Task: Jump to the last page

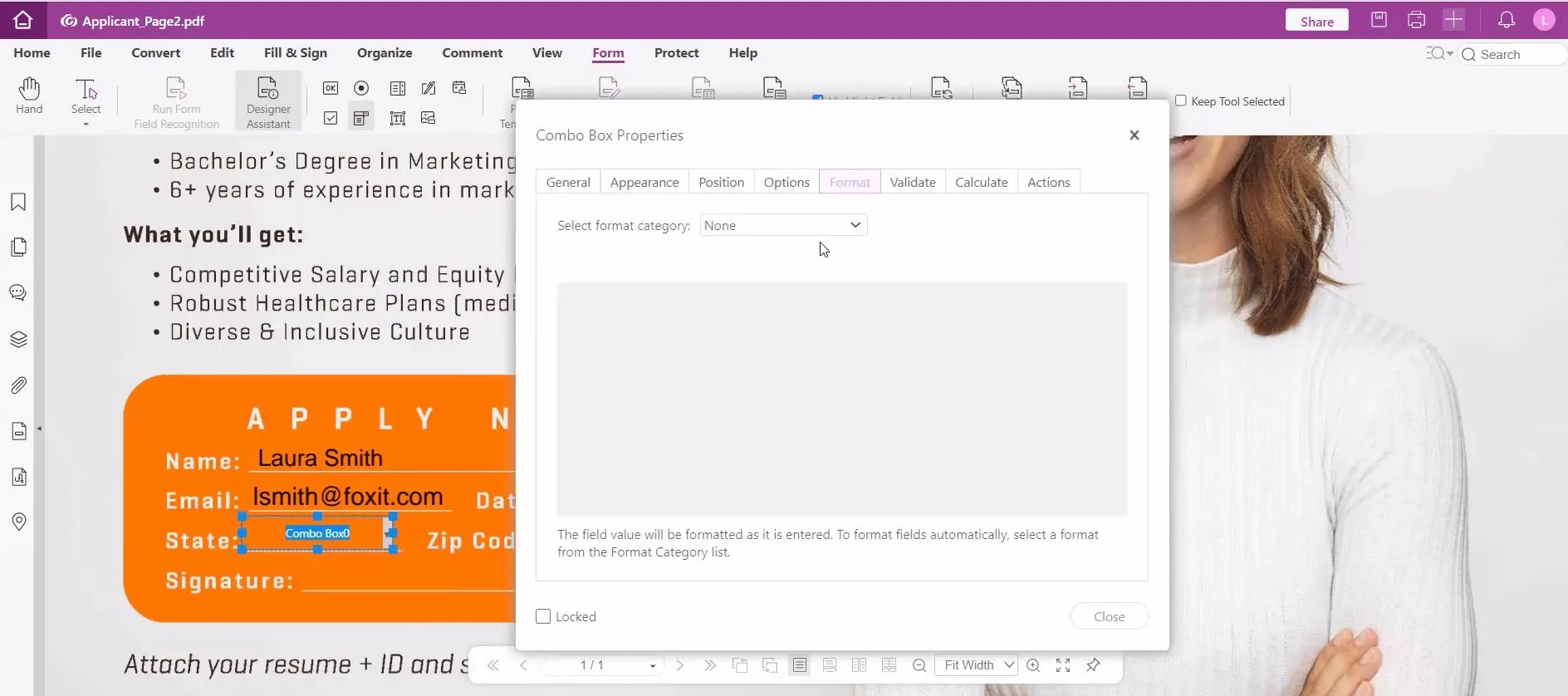Action: [x=709, y=665]
